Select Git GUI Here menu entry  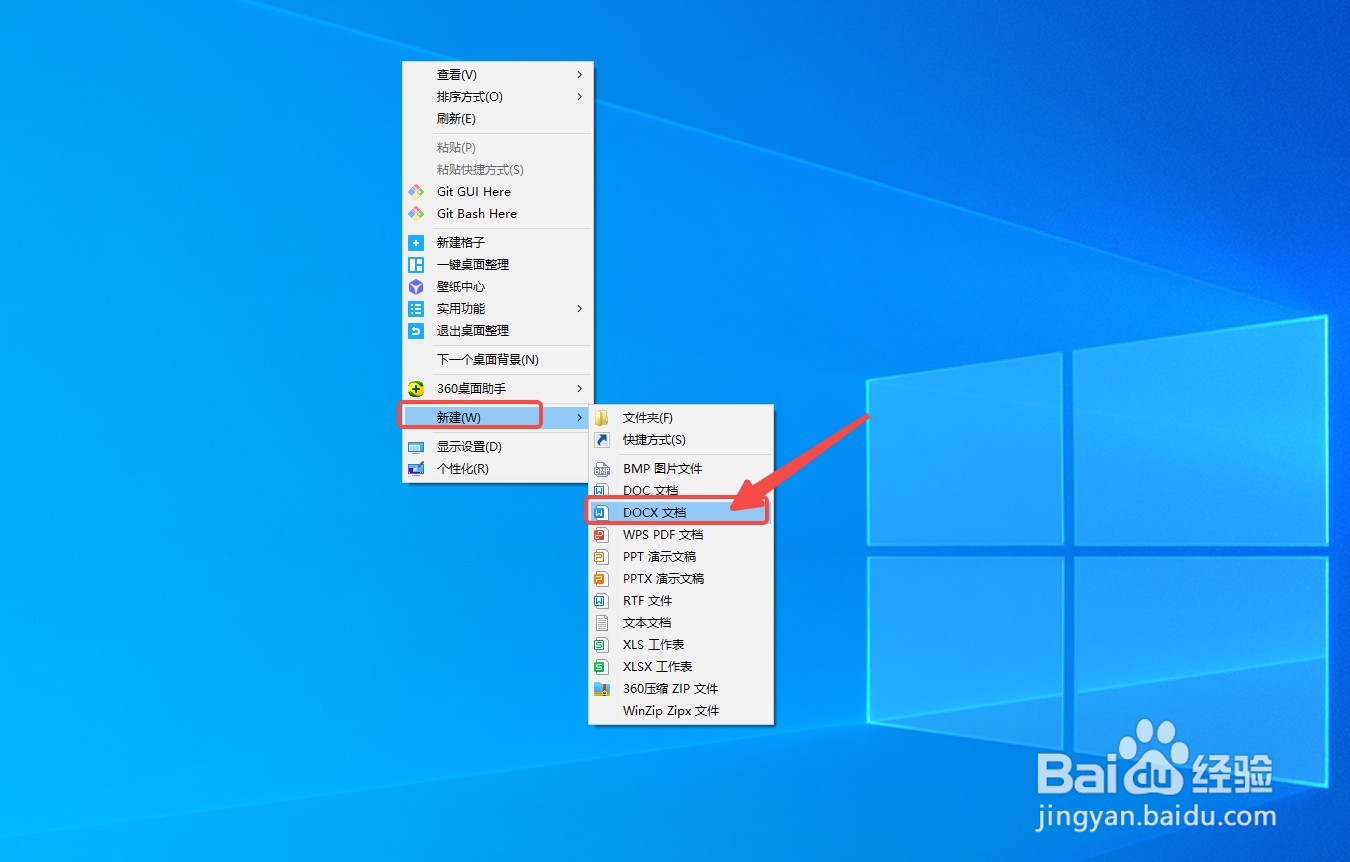pyautogui.click(x=497, y=192)
